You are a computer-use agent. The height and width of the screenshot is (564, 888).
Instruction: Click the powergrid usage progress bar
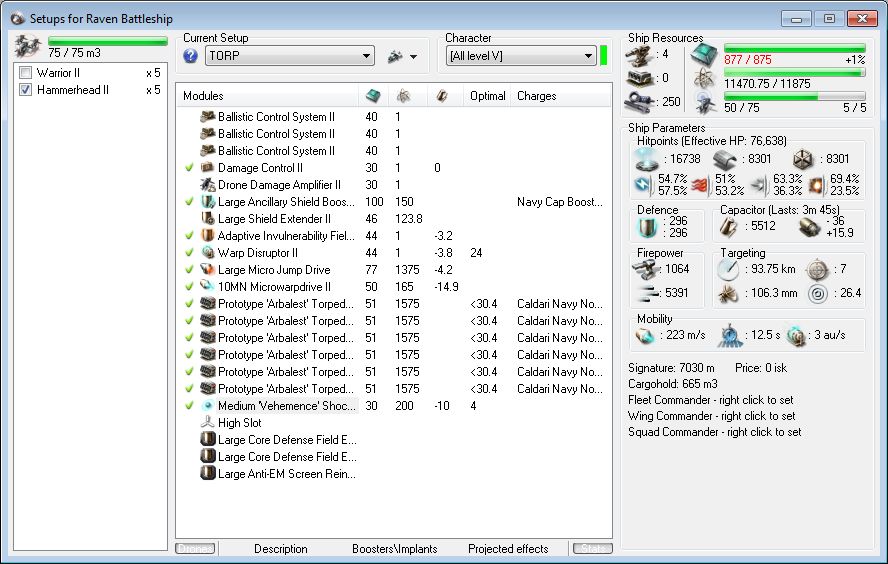pos(795,72)
